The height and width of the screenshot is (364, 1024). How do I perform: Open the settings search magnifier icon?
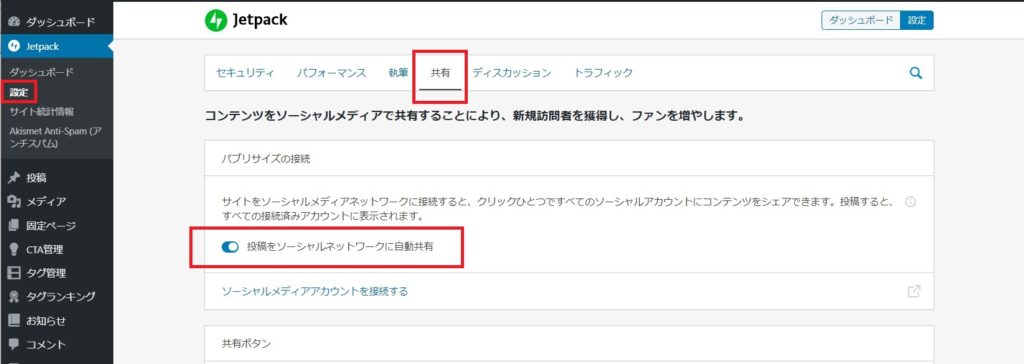pyautogui.click(x=916, y=73)
